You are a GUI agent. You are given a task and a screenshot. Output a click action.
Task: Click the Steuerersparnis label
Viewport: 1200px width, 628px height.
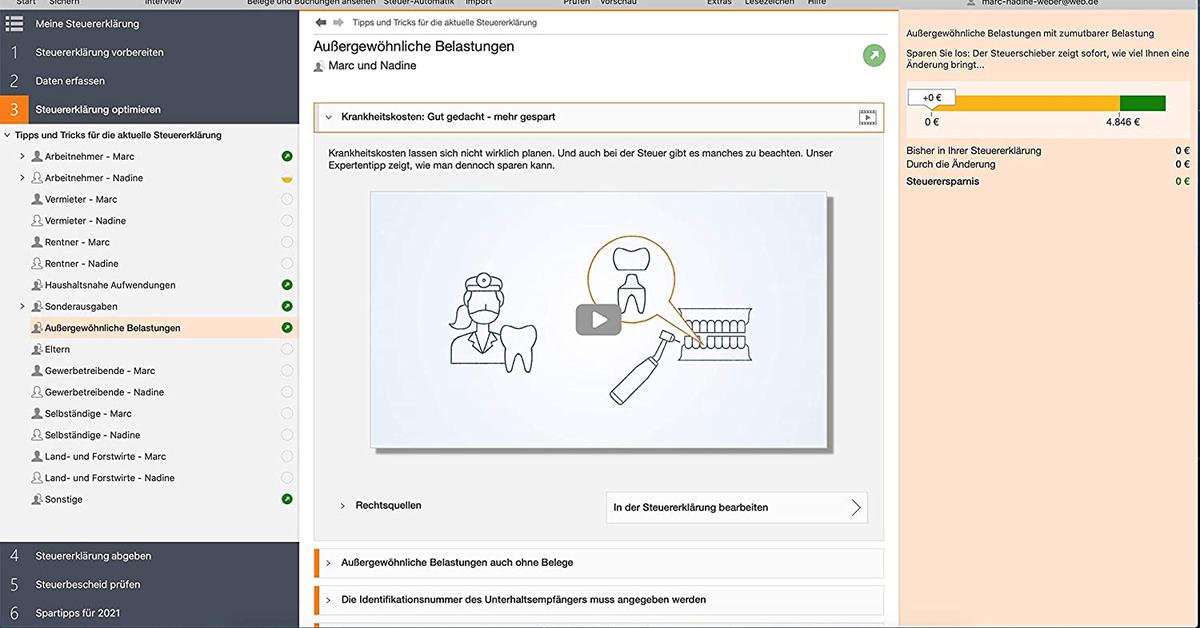943,182
